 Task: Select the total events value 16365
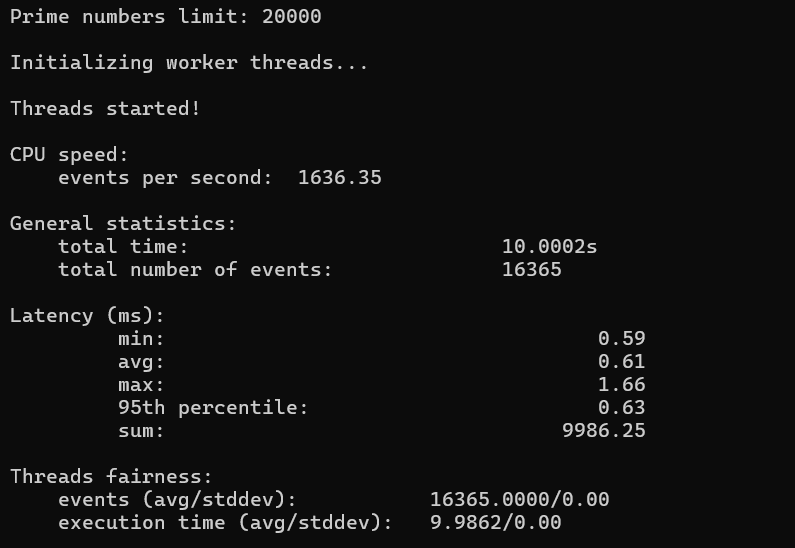click(532, 270)
